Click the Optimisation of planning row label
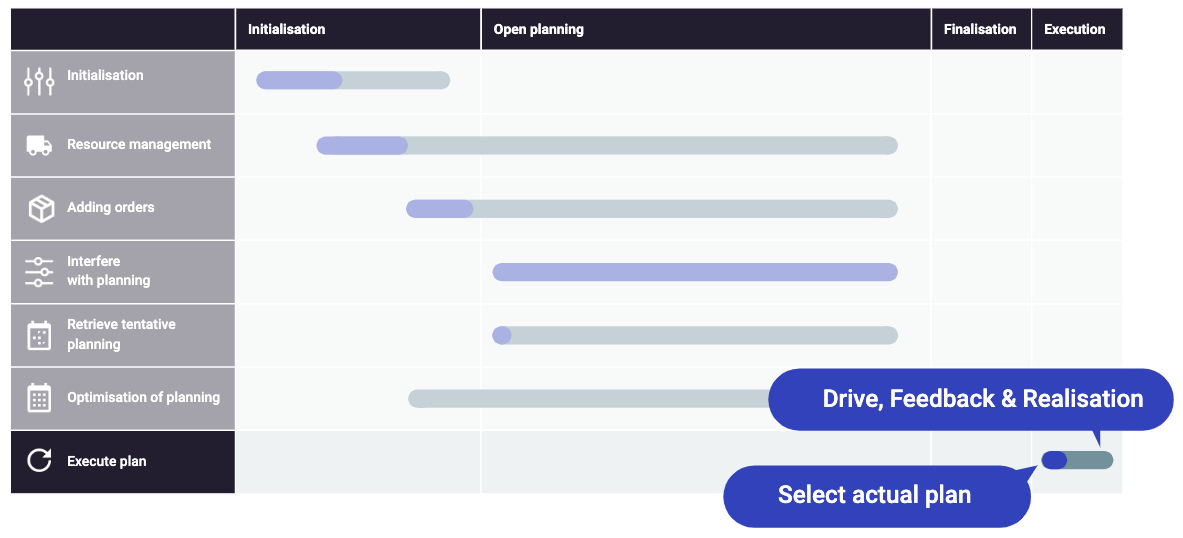Viewport: 1183px width, 538px height. (x=143, y=398)
